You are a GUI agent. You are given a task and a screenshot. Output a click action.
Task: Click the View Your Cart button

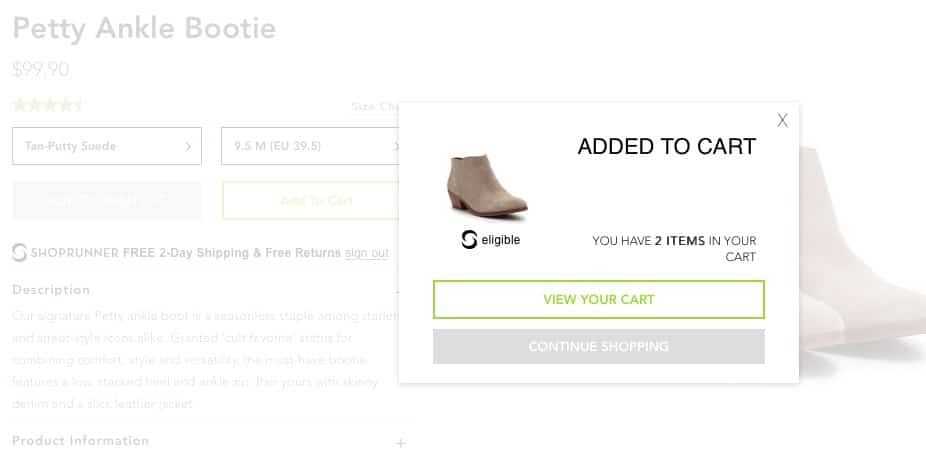[599, 300]
